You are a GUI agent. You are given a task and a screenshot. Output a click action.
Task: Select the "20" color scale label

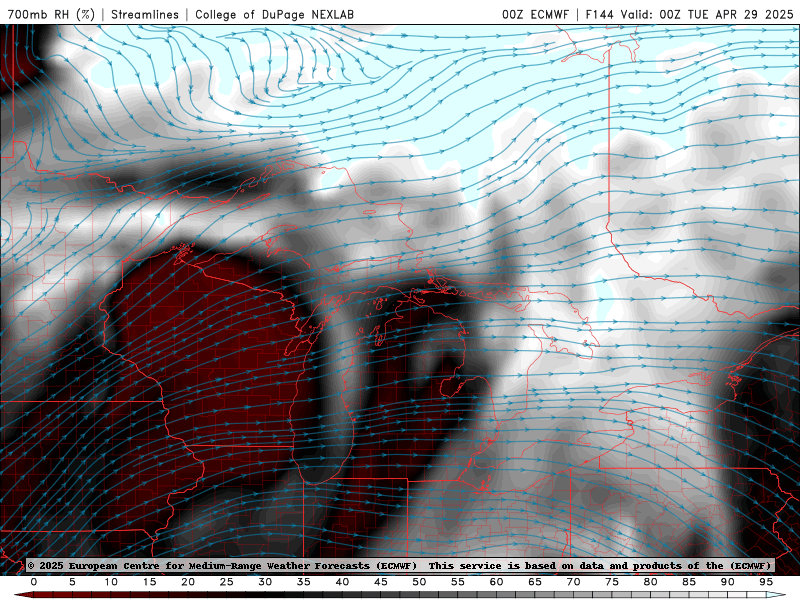188,582
